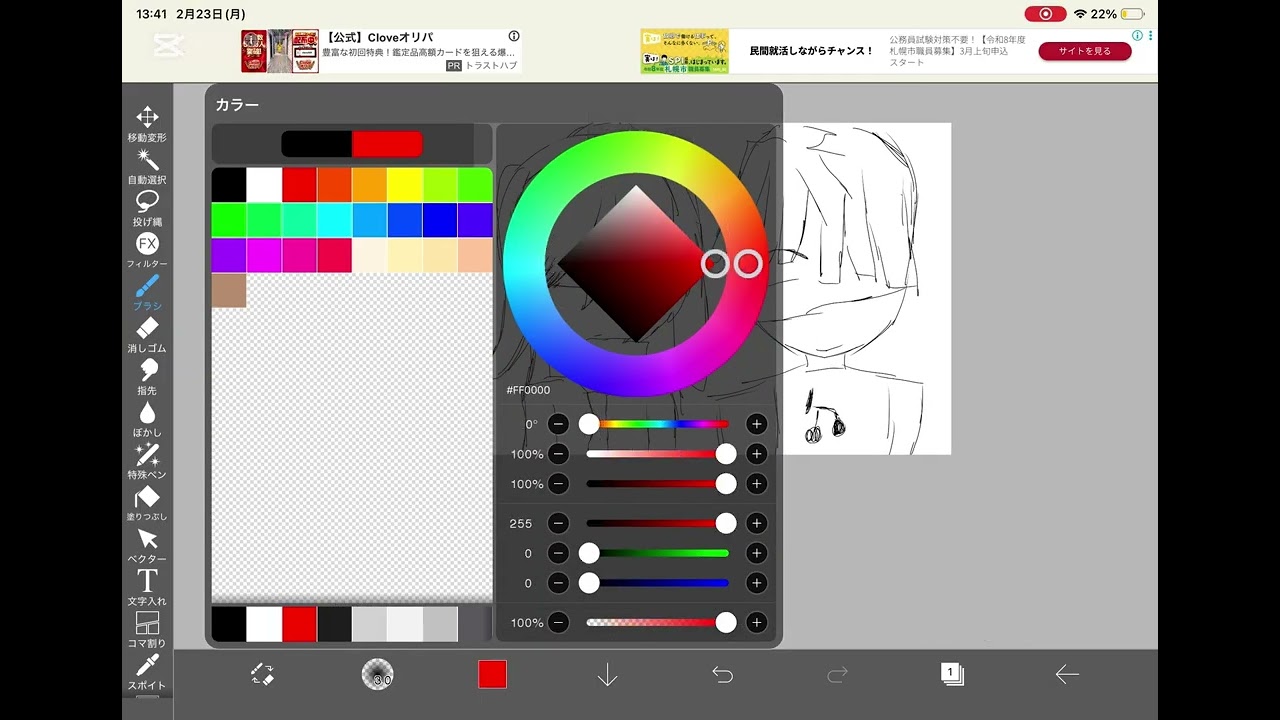Pick the white palette swatch

pos(264,185)
